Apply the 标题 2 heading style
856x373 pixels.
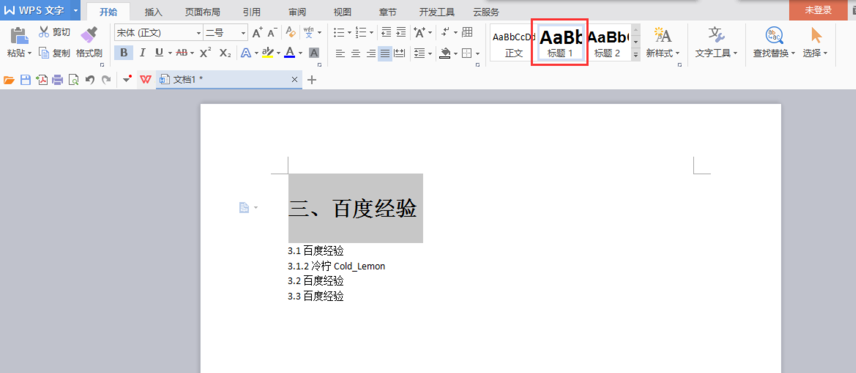[608, 43]
